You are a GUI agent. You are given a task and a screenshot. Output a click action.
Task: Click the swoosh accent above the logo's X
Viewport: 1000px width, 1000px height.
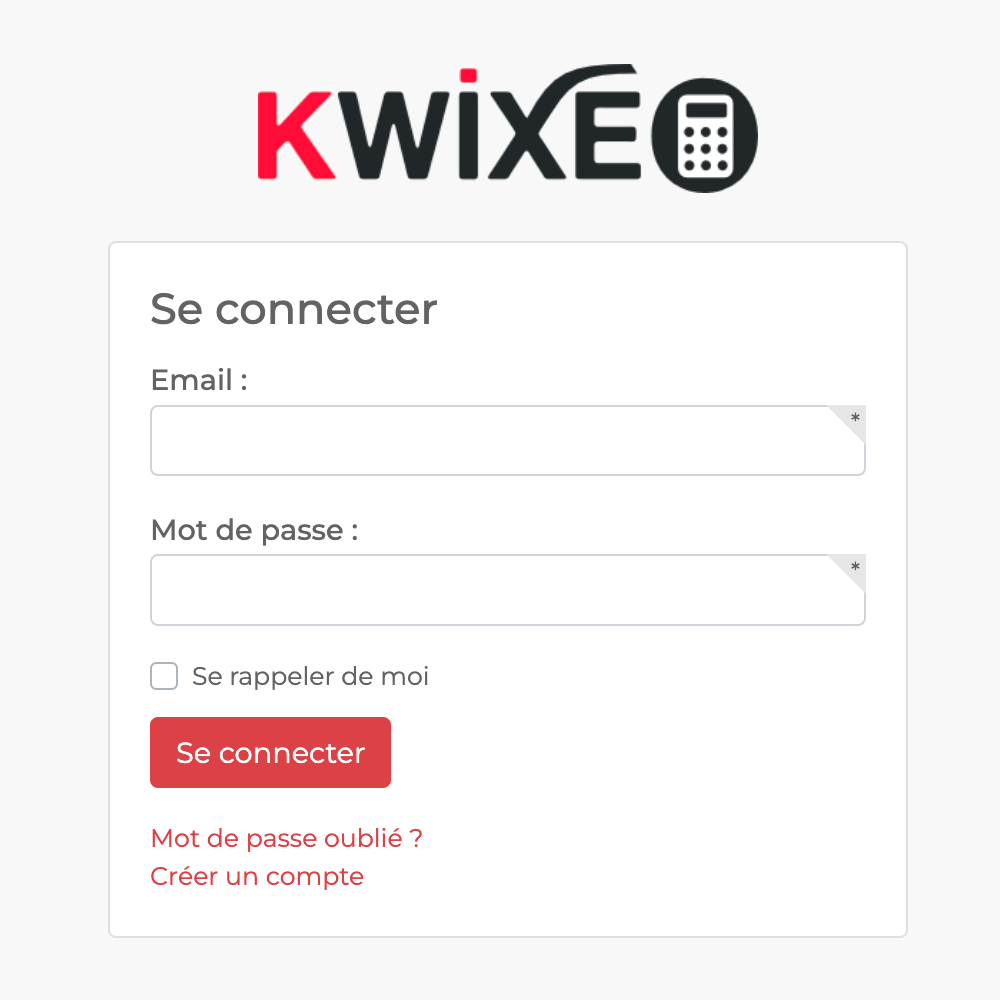tap(590, 80)
